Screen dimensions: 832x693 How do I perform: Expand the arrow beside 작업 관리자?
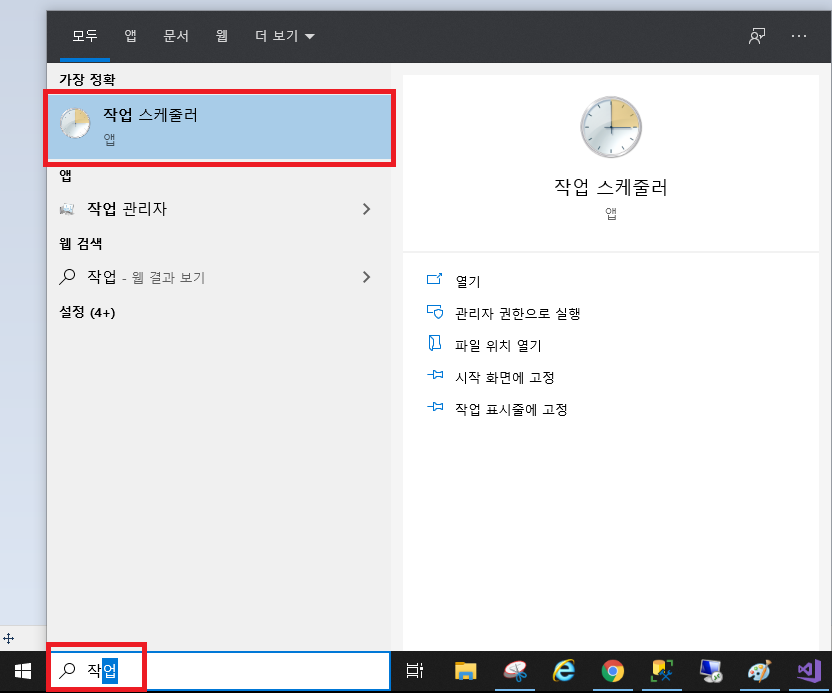[366, 209]
